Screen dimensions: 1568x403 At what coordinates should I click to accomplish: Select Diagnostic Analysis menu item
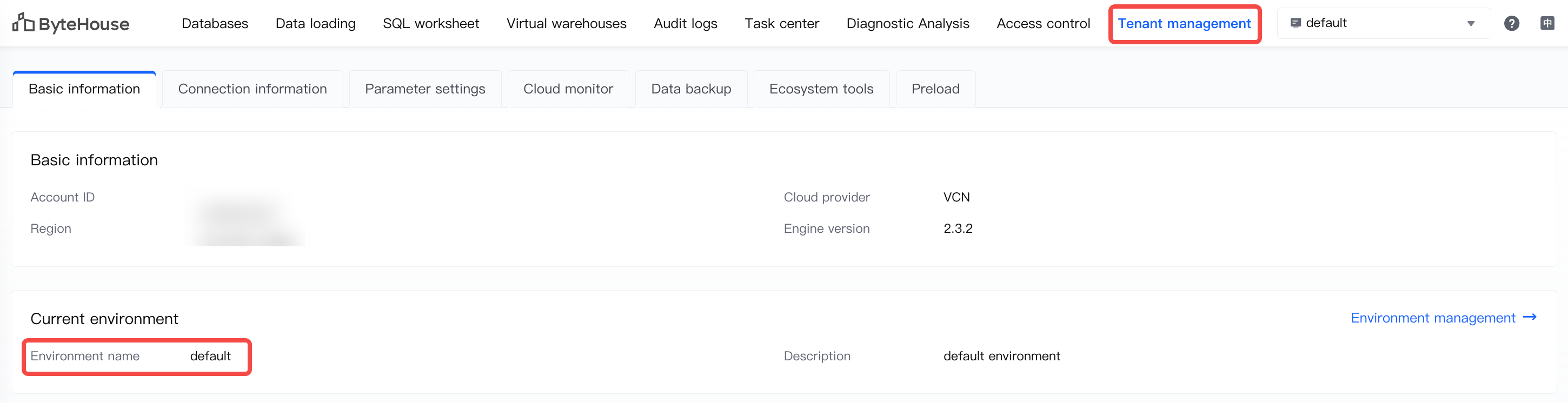[x=908, y=23]
